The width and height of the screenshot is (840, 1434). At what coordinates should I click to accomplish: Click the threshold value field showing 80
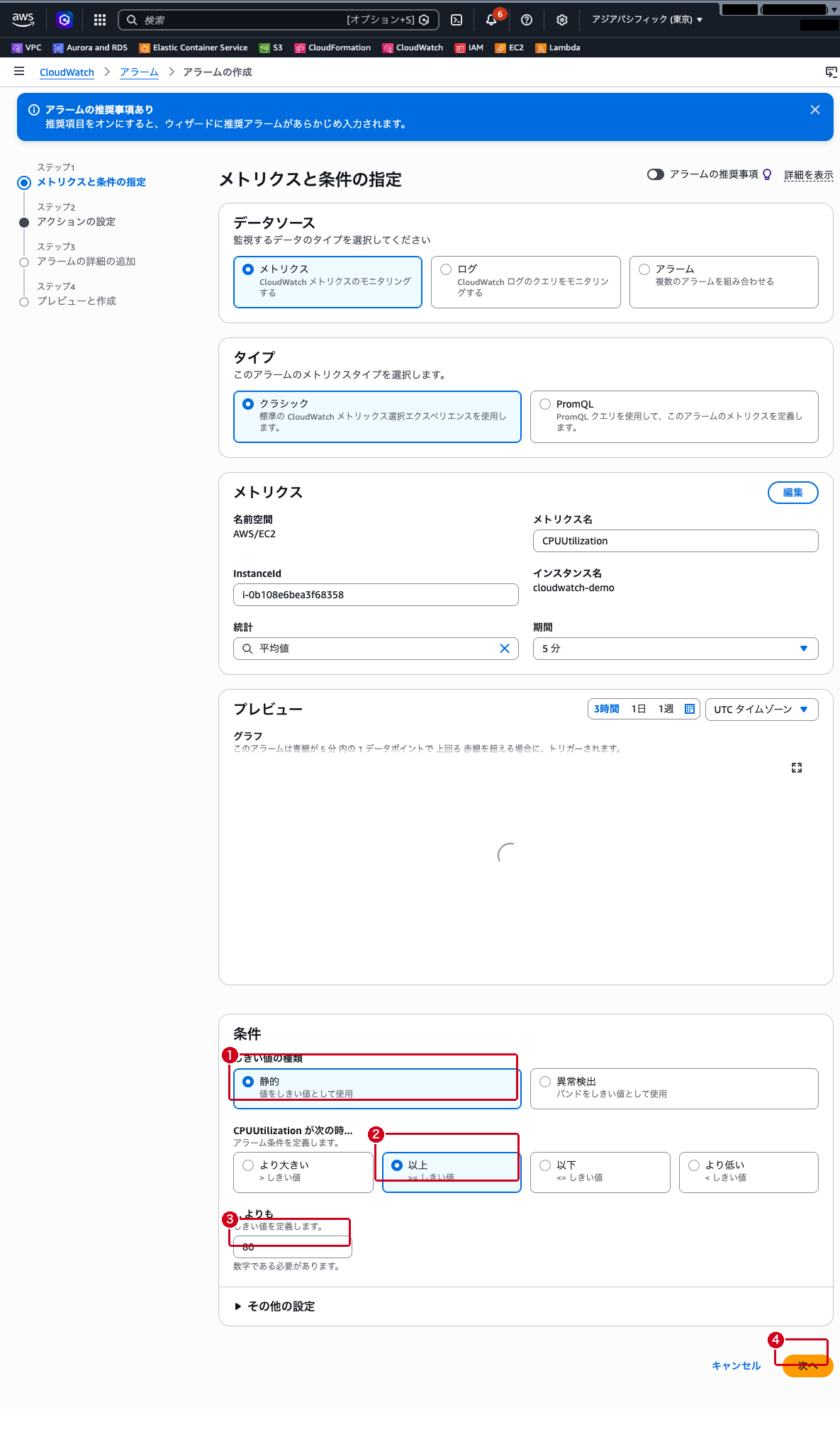click(x=293, y=1247)
